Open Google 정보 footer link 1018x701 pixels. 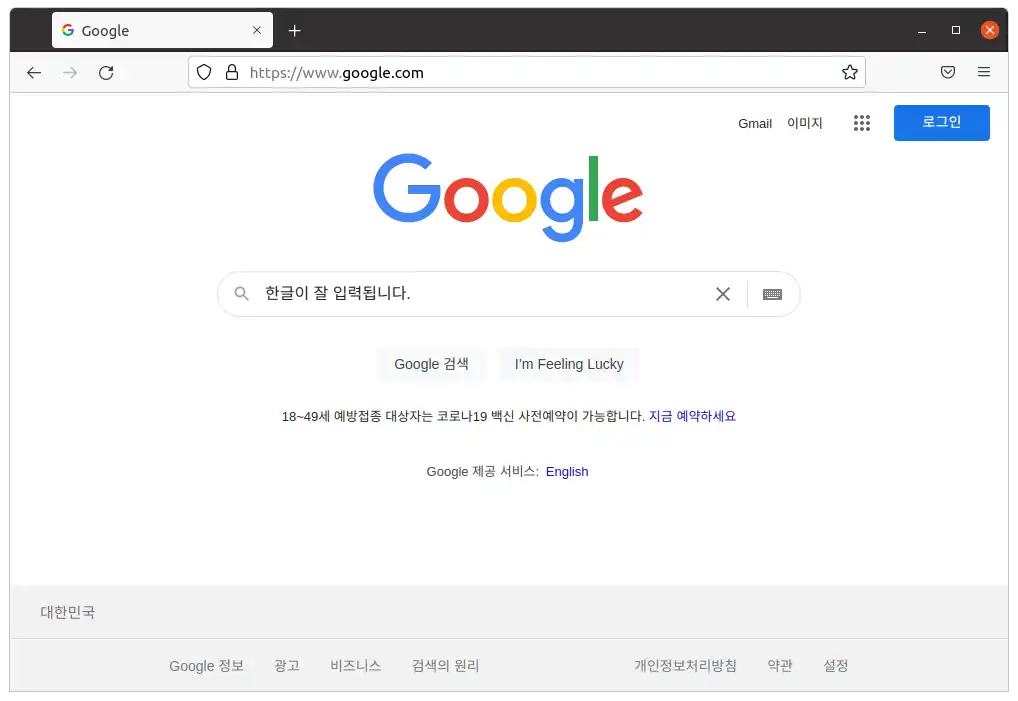[x=206, y=666]
